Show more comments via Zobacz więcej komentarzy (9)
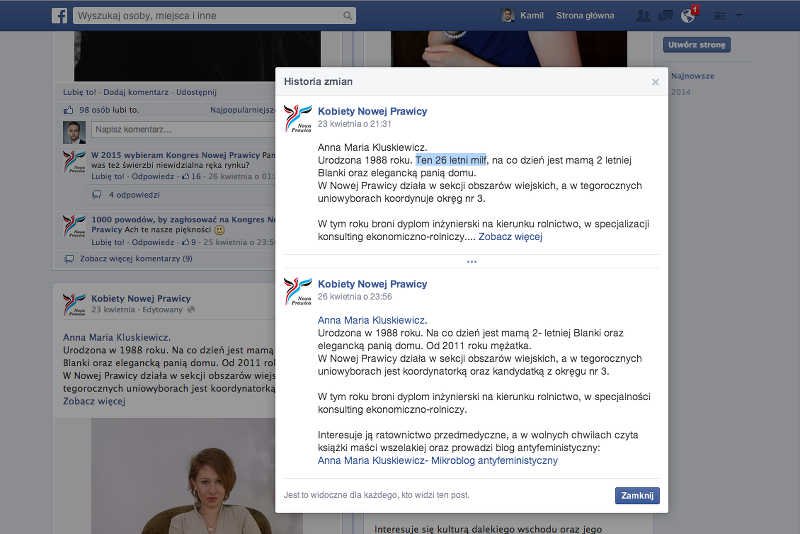The height and width of the screenshot is (534, 800). click(x=135, y=258)
